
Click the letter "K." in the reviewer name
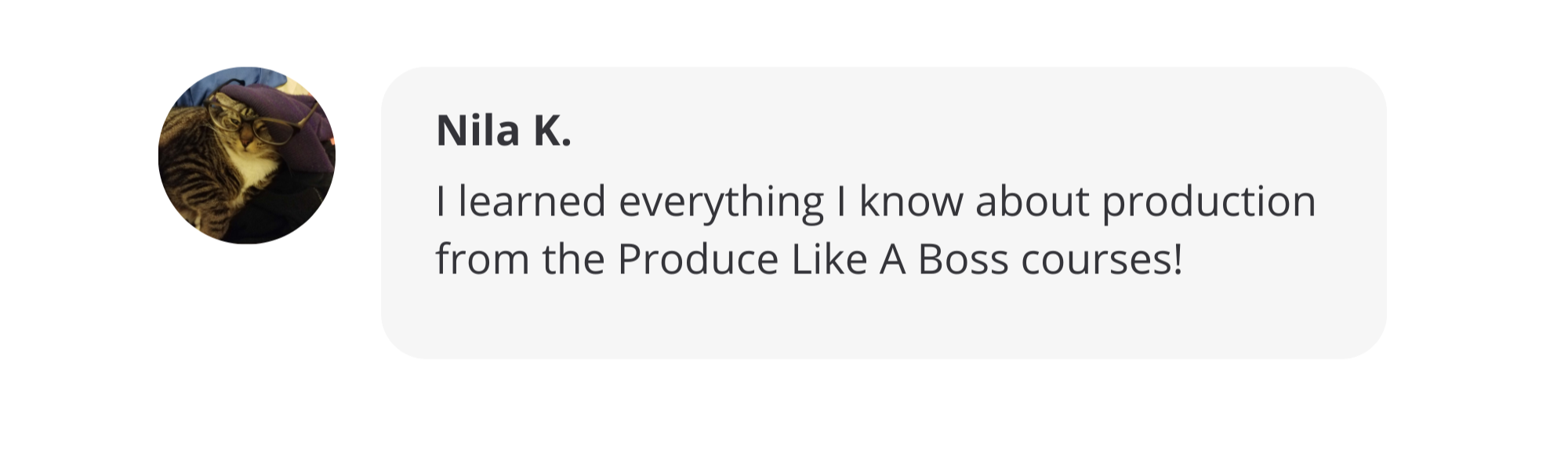(553, 132)
